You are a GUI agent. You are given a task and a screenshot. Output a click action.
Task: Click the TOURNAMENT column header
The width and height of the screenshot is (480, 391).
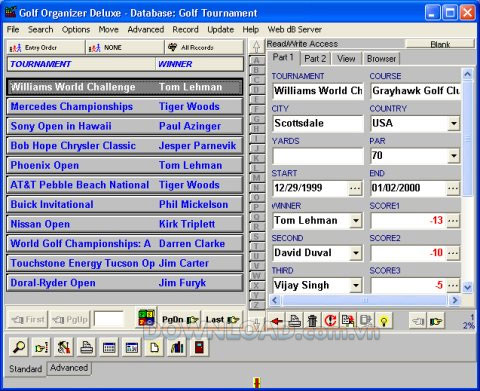pos(81,64)
